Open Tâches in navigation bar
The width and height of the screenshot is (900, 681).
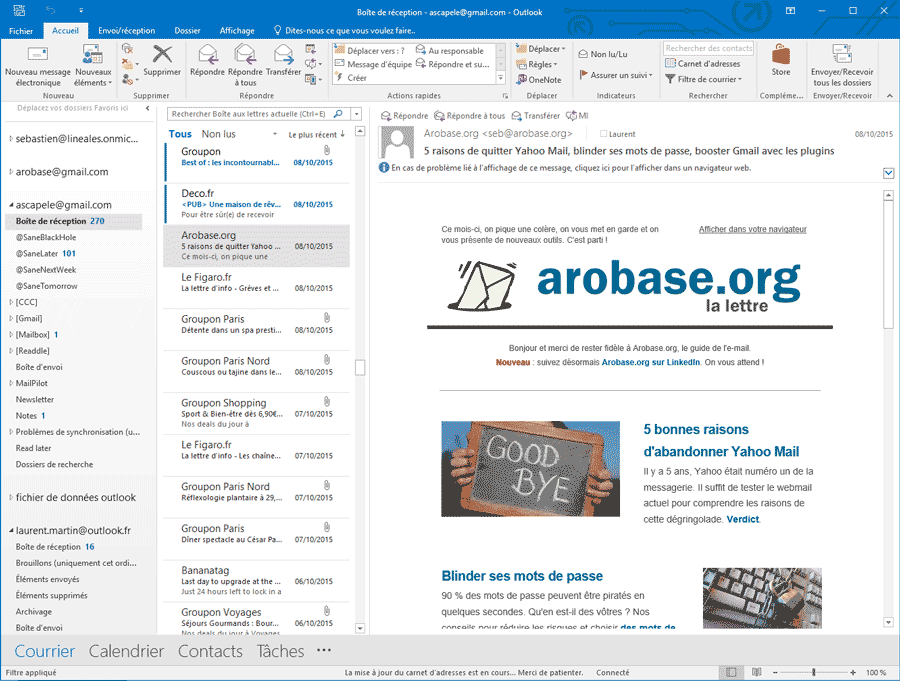click(280, 651)
